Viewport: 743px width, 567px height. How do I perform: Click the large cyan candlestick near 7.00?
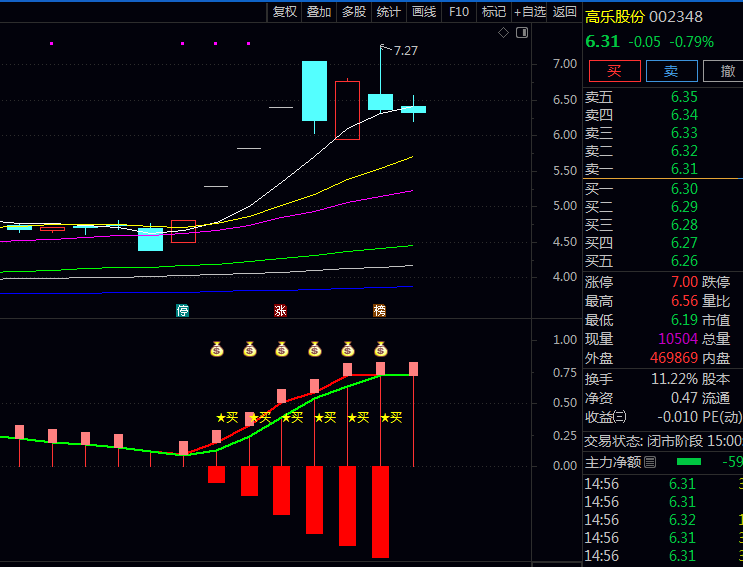pyautogui.click(x=315, y=91)
